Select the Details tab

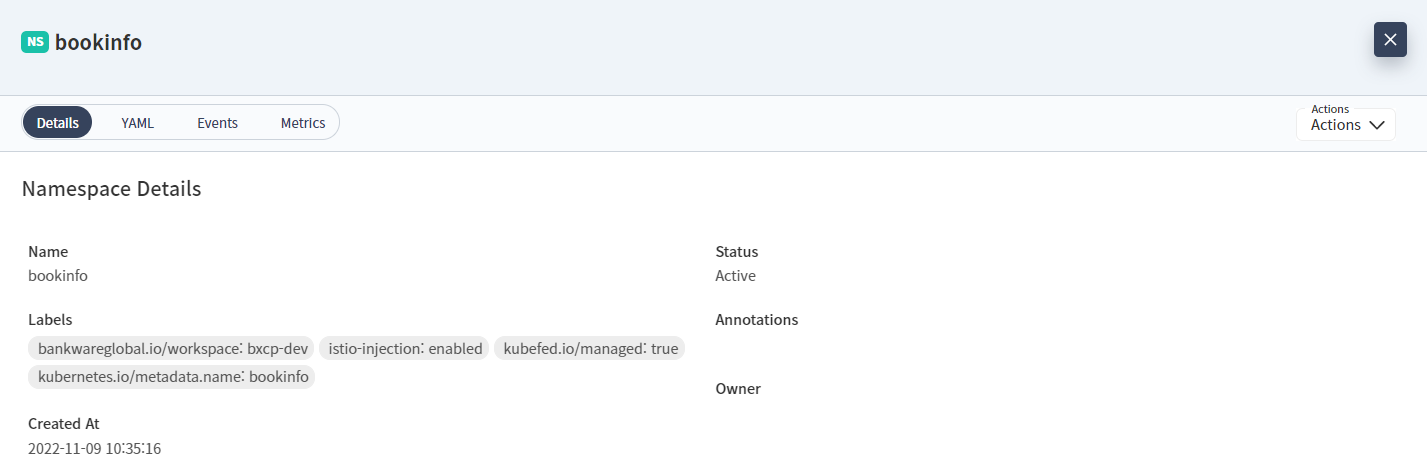(58, 123)
